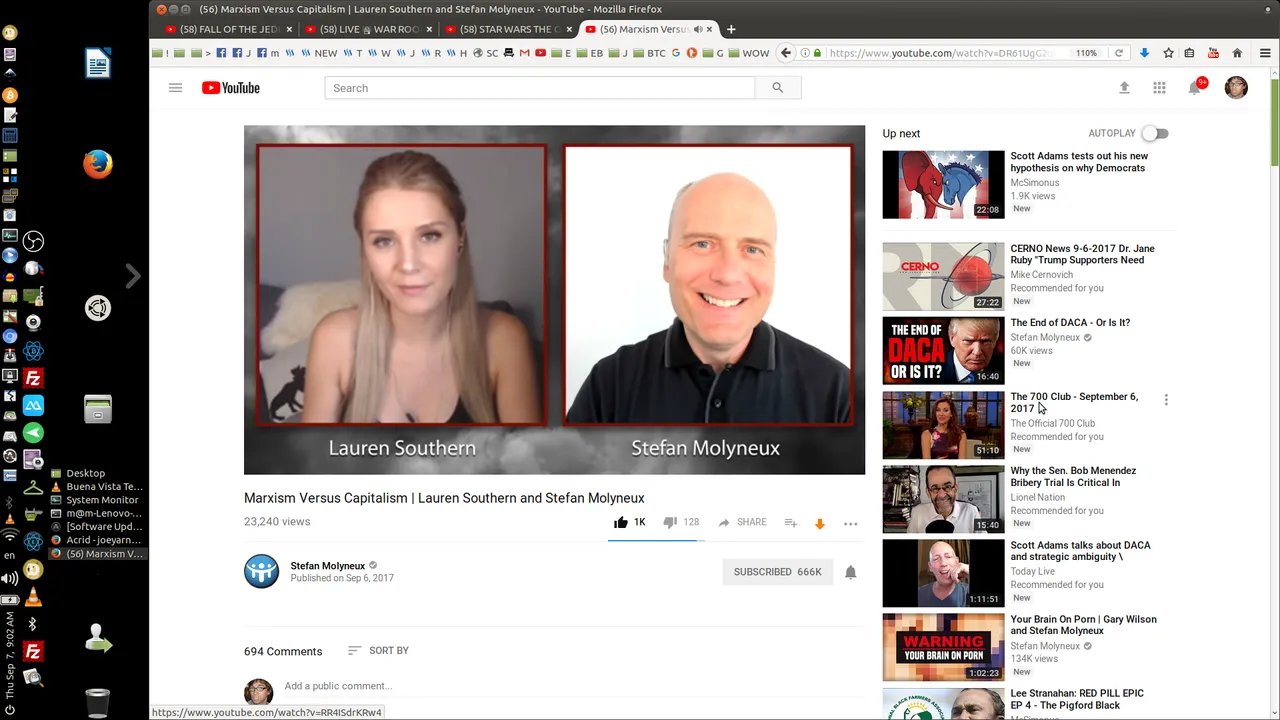
Task: Click the YouTube search input field
Action: pyautogui.click(x=540, y=88)
